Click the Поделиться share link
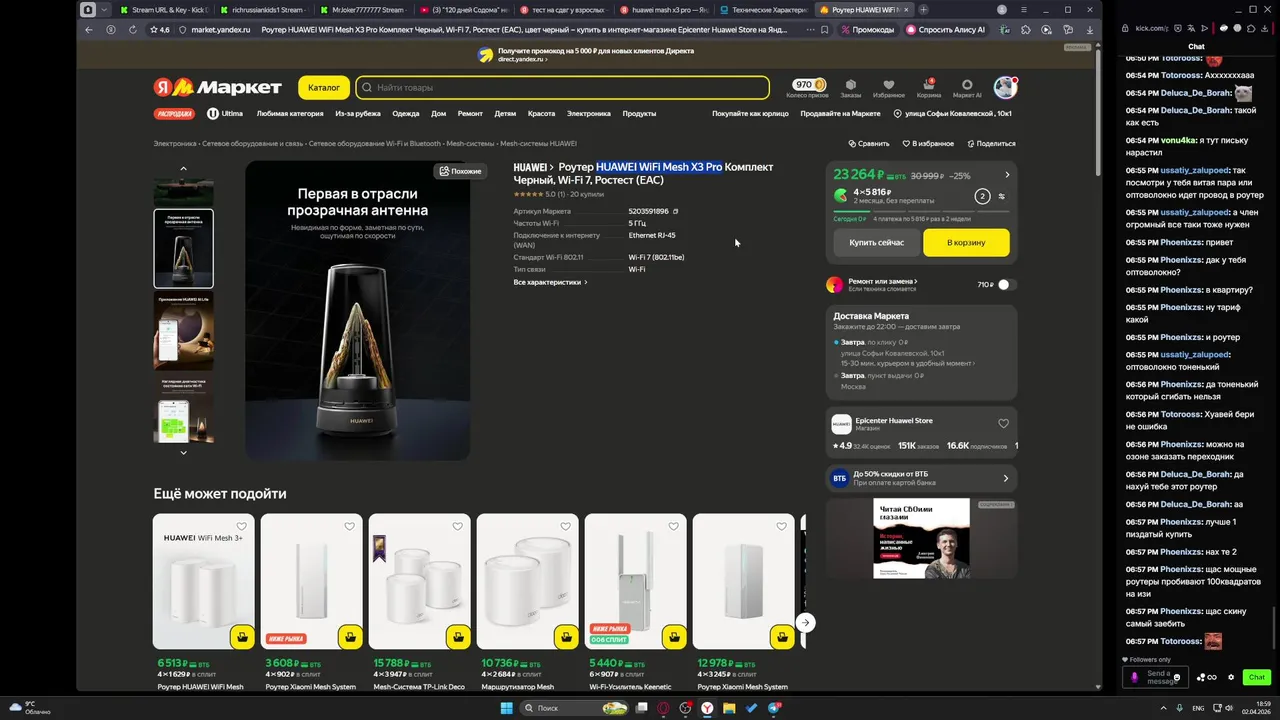The width and height of the screenshot is (1280, 720). 990,144
